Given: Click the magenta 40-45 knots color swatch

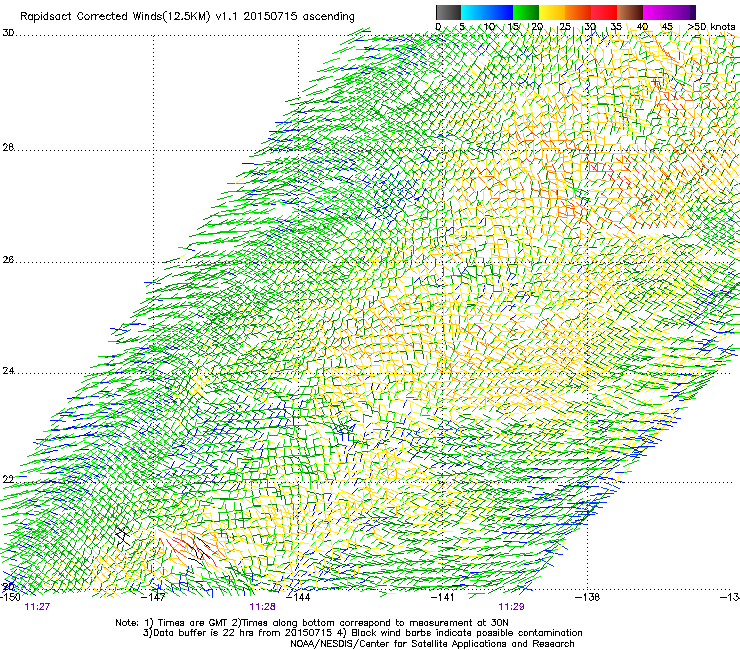Looking at the screenshot, I should coord(656,12).
